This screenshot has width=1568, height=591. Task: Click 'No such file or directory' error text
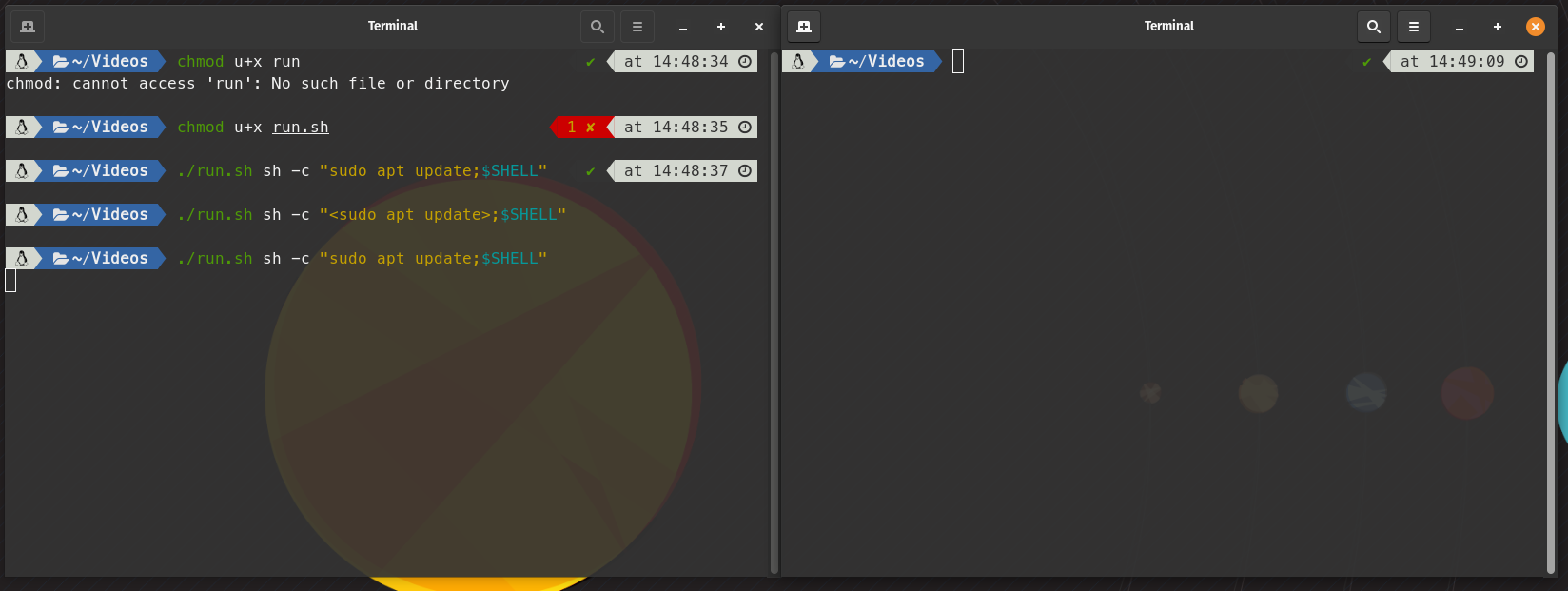[x=390, y=84]
